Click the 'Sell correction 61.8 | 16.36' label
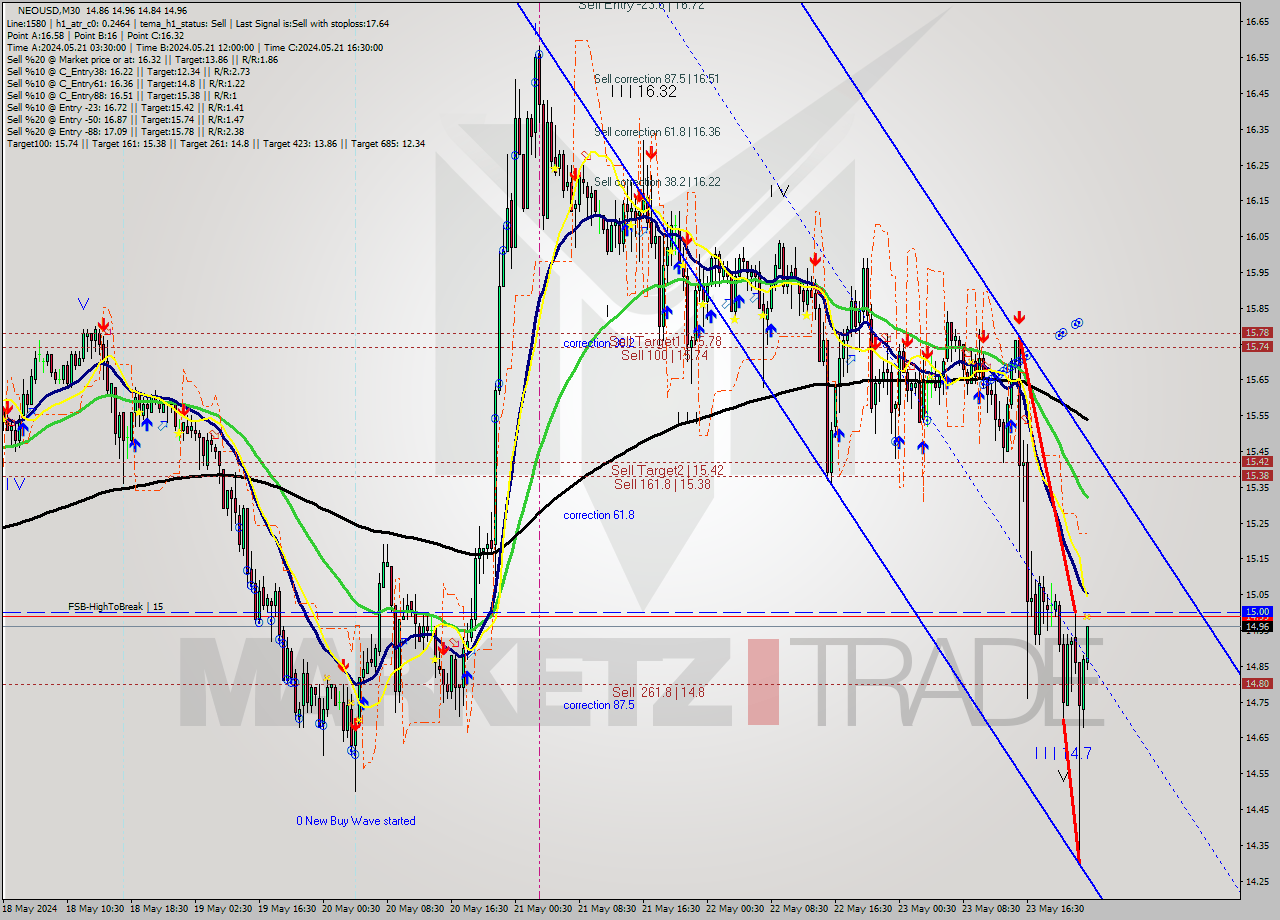1280x920 pixels. [657, 131]
